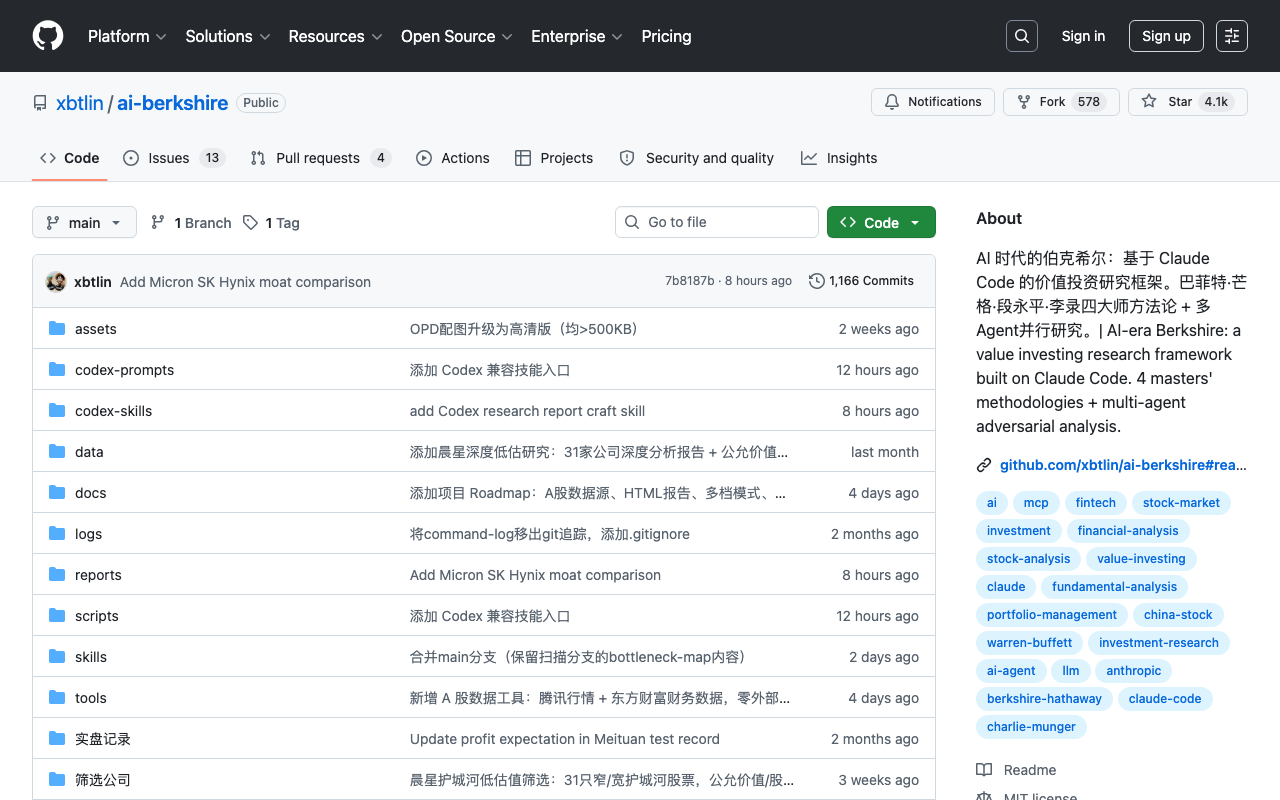Viewport: 1280px width, 800px height.
Task: Click the folder icon for skills
Action: pos(57,657)
